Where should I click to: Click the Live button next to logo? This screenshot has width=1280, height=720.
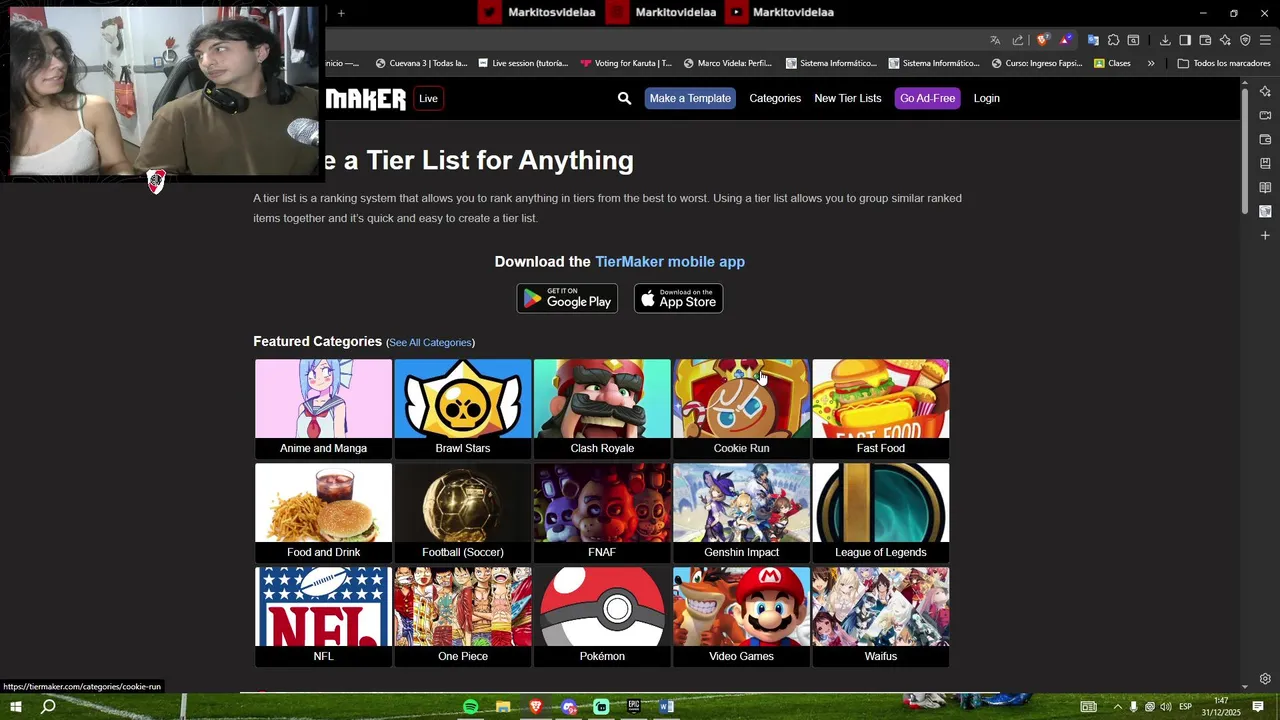(x=428, y=98)
